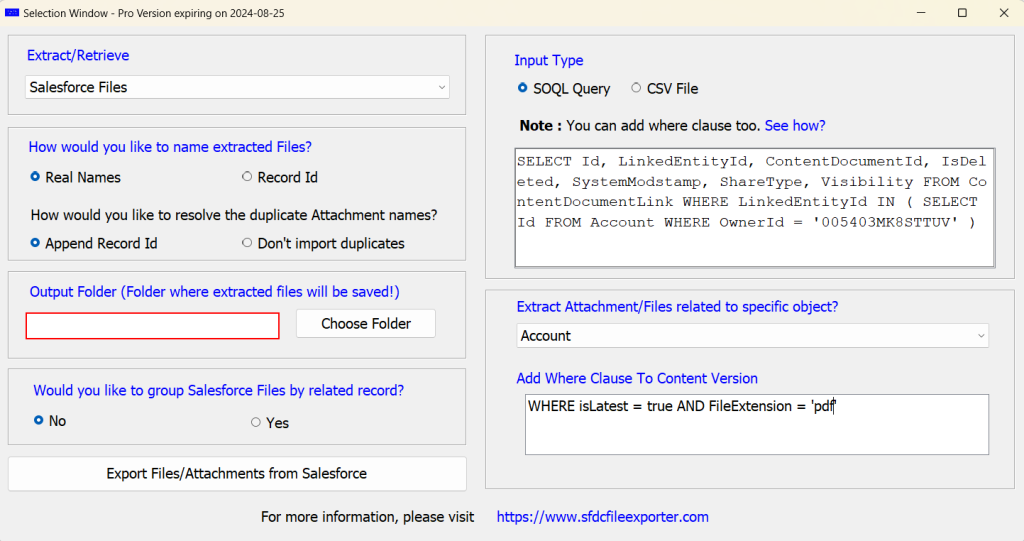Click the 'For more information, please visit' text
This screenshot has width=1024, height=541.
(x=367, y=517)
